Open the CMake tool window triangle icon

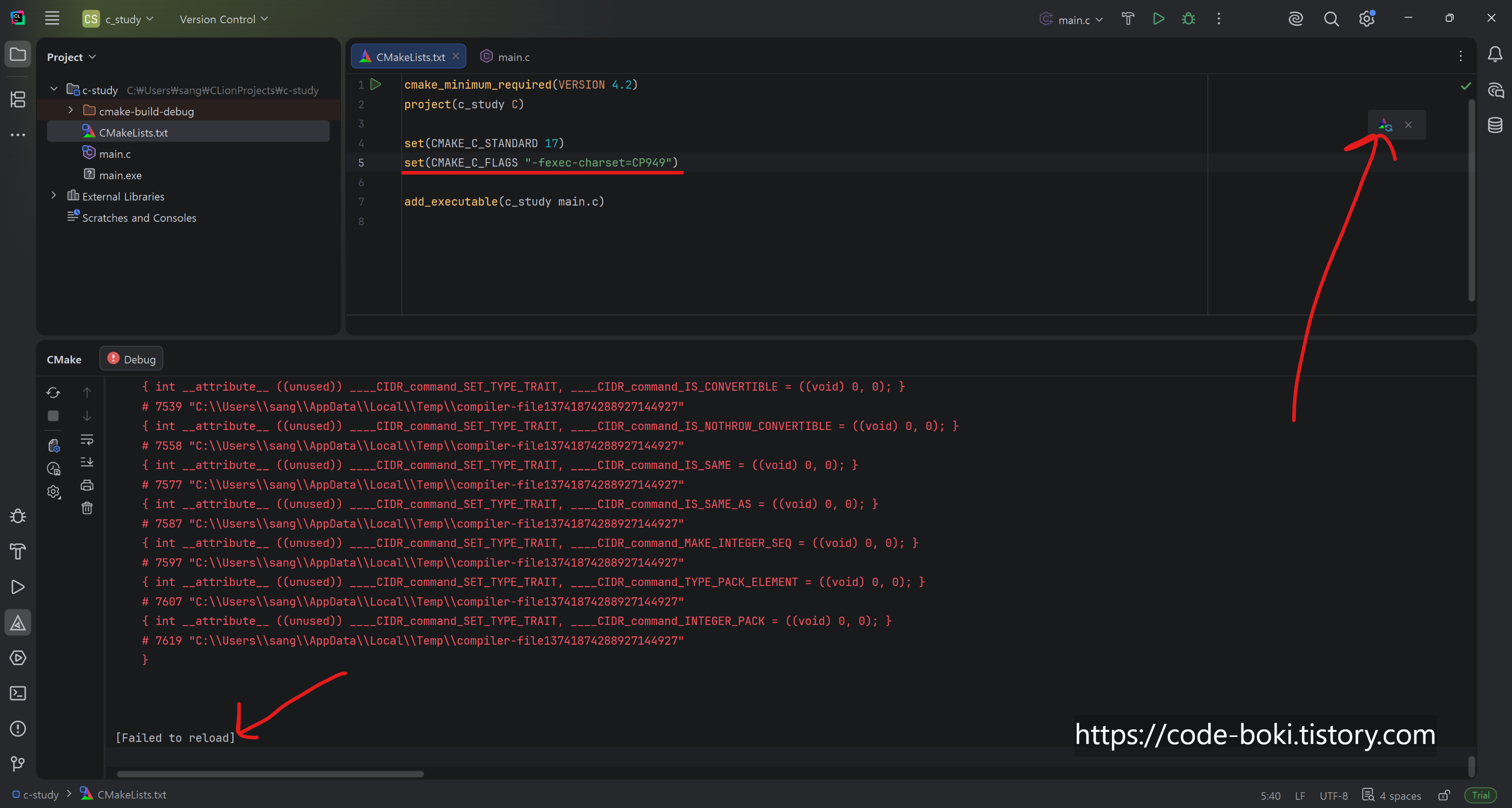point(18,623)
